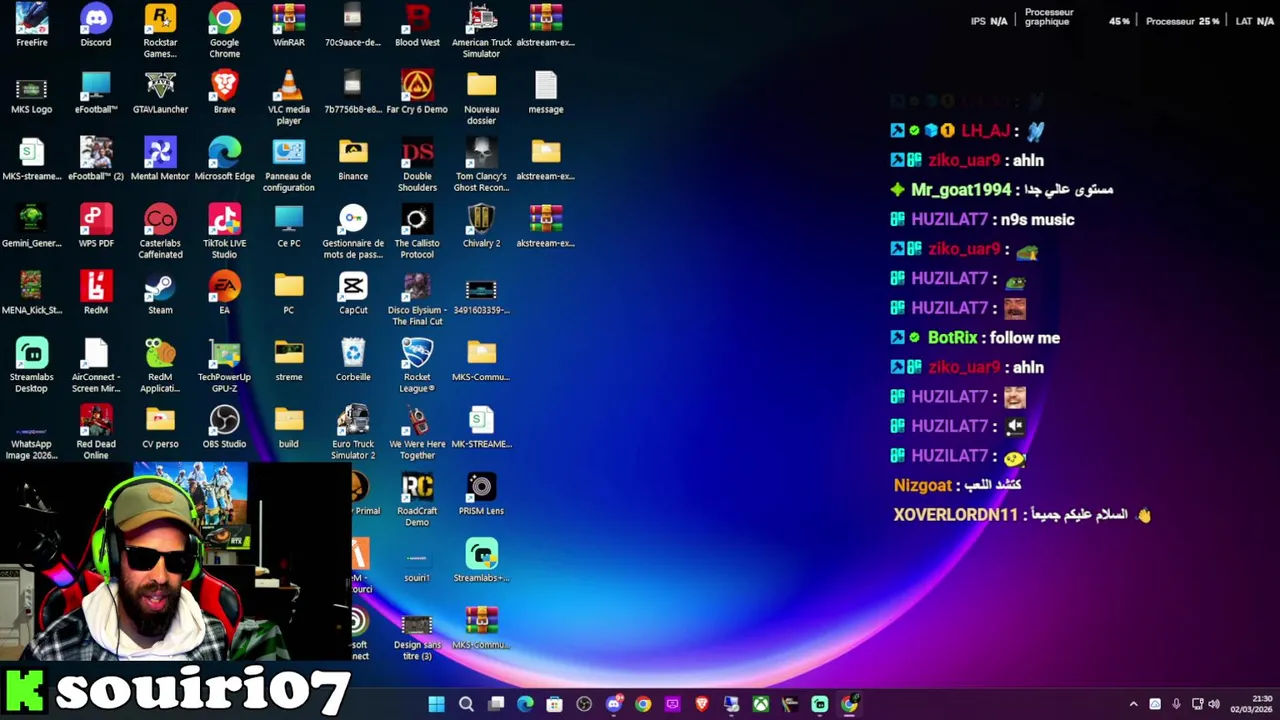Open Panneau de configuration
Screen dimensions: 1280x720
[289, 165]
